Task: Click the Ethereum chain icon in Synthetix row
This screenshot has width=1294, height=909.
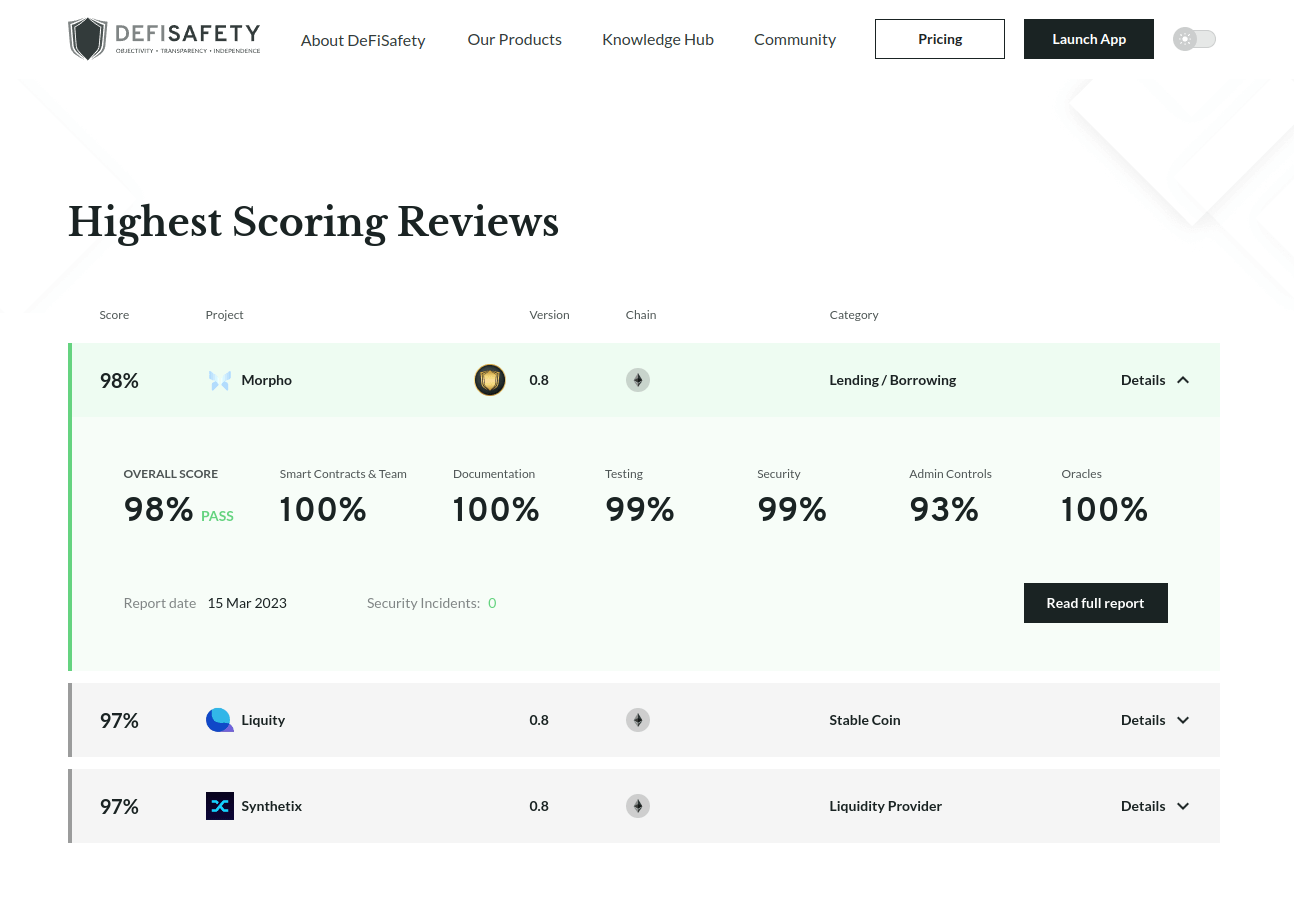Action: pyautogui.click(x=638, y=806)
